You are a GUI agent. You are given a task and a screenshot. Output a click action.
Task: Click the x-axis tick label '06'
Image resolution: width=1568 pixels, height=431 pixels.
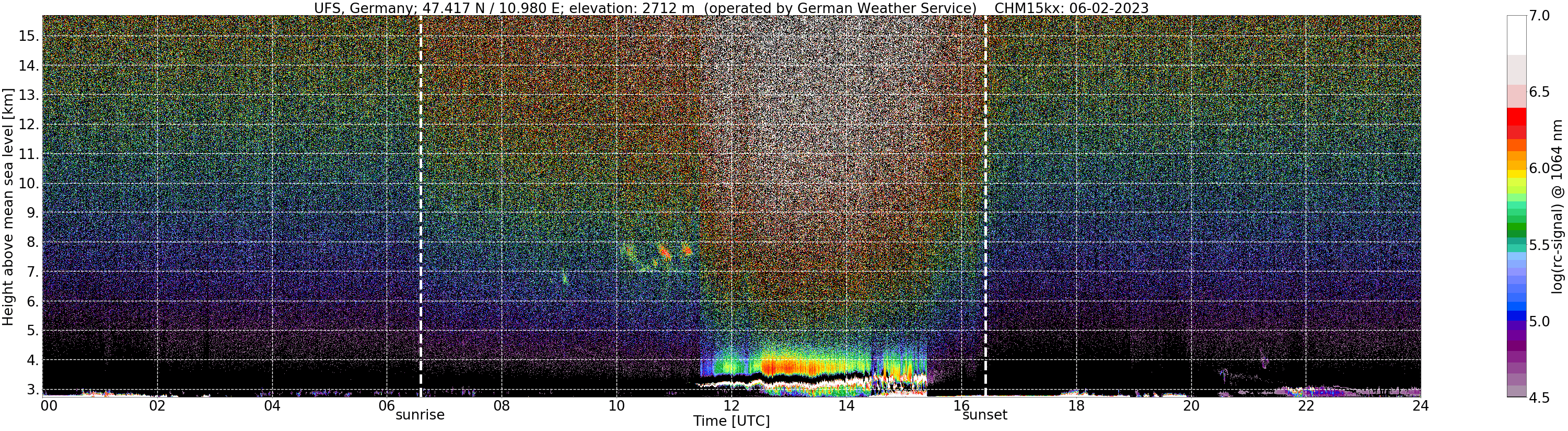click(387, 405)
